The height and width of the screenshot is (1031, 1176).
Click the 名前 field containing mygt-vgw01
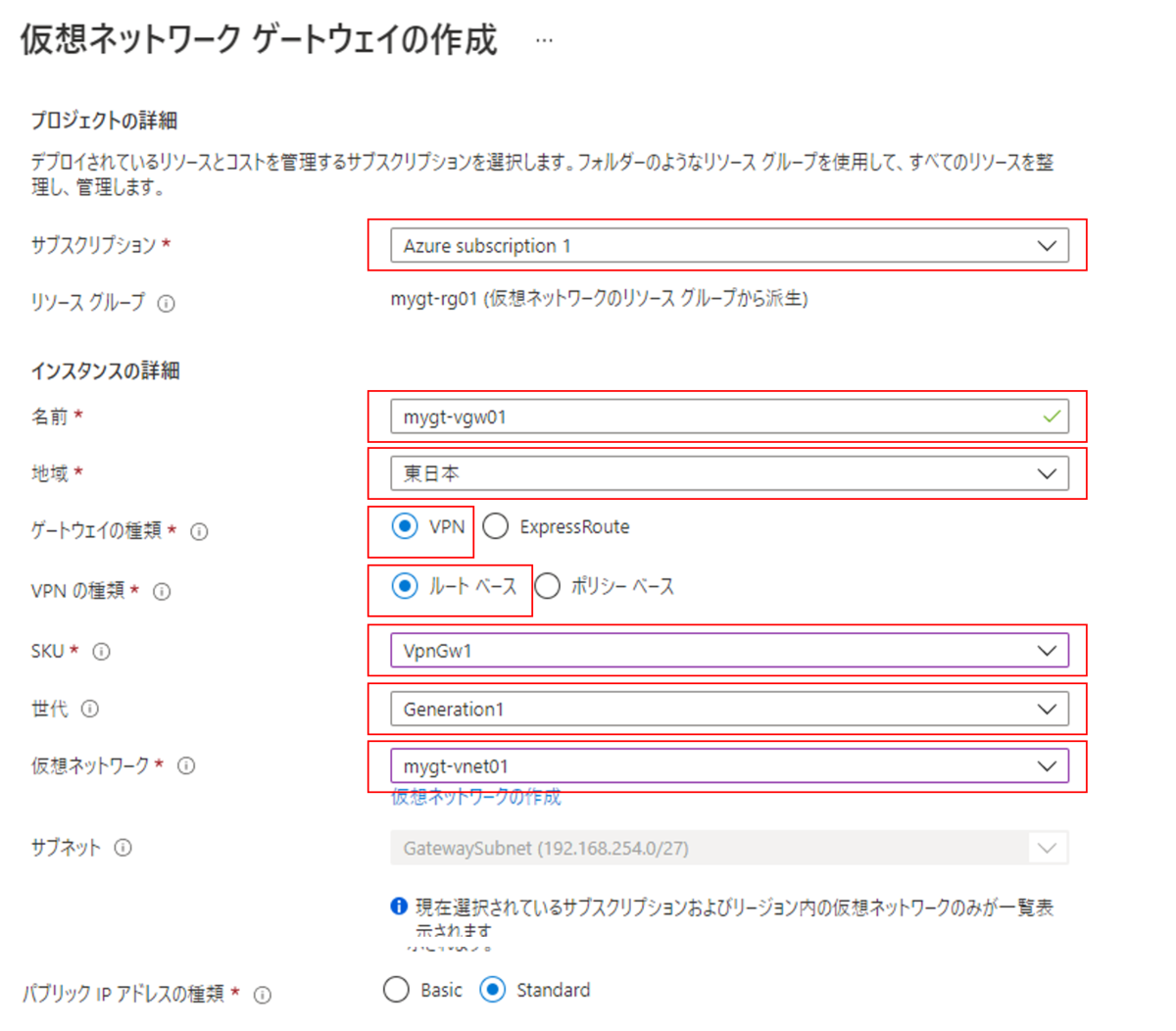[x=686, y=416]
